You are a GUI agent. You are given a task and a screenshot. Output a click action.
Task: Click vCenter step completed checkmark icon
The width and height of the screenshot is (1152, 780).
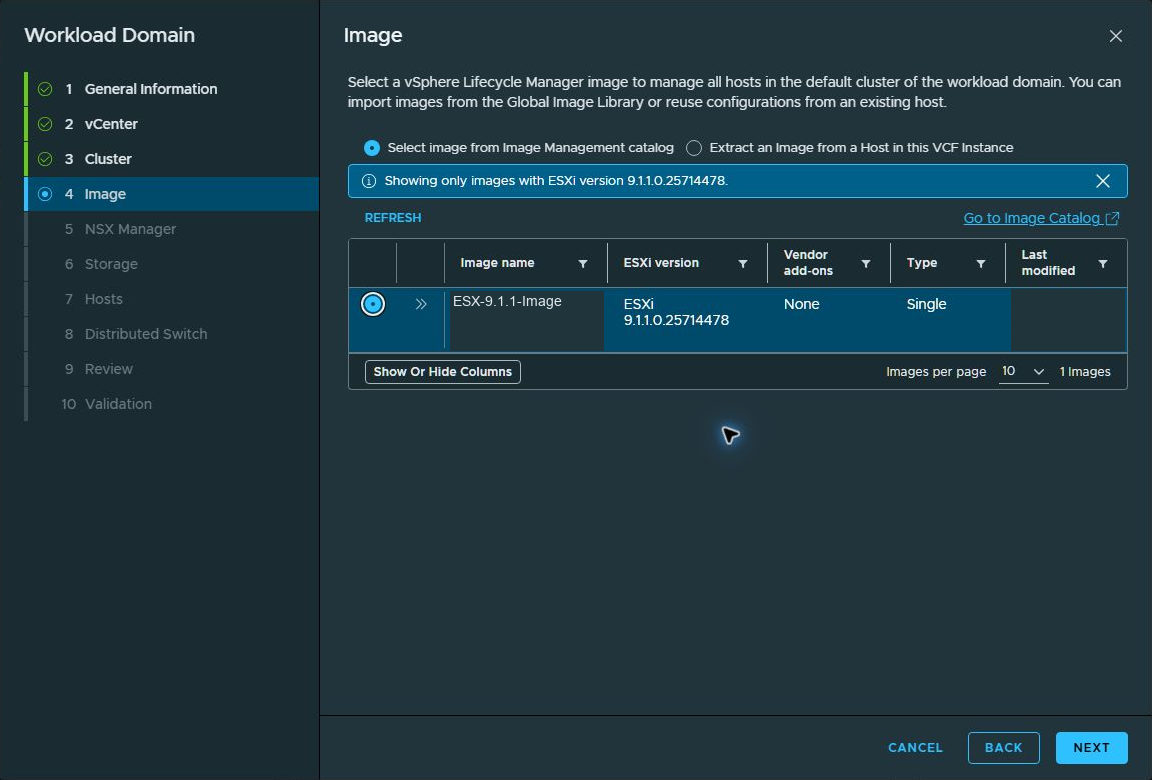tap(45, 124)
